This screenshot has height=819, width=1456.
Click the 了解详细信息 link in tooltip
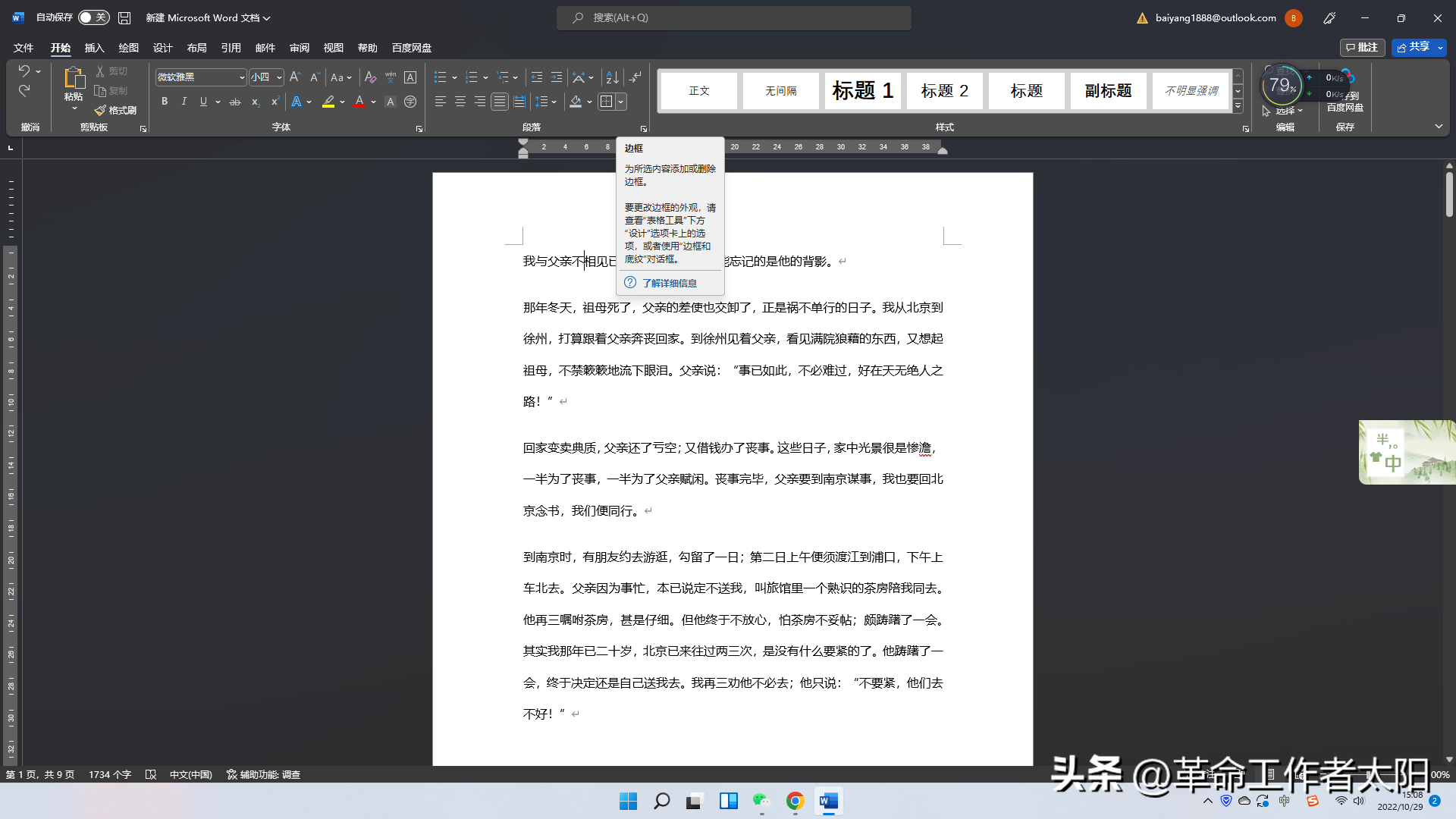[669, 283]
